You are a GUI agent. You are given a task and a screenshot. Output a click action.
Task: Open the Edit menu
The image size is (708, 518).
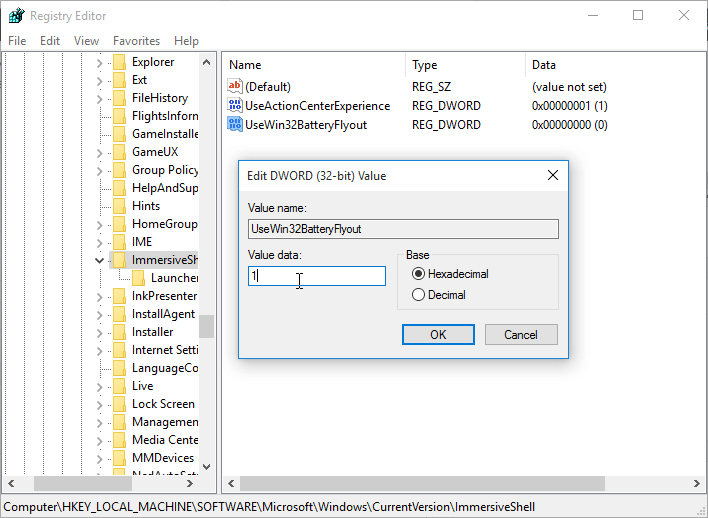(x=50, y=41)
